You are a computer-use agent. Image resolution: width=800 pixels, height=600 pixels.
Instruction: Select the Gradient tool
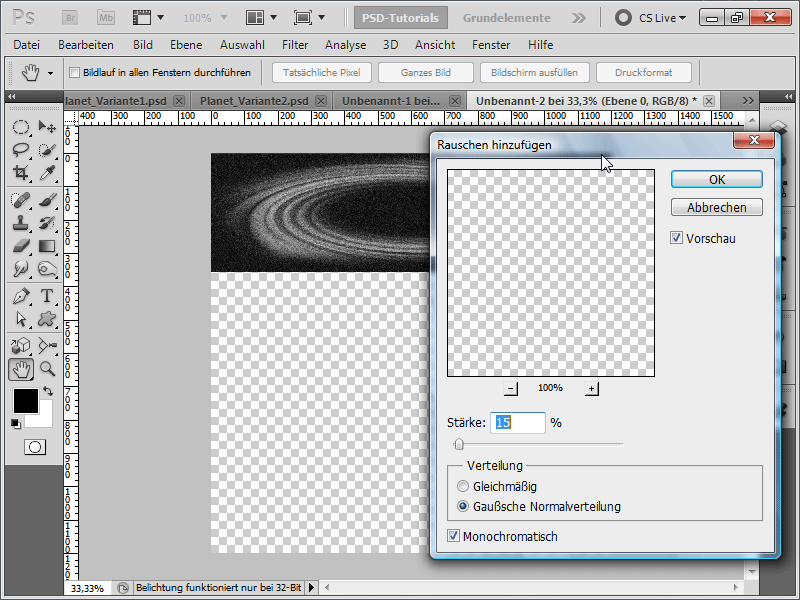47,246
